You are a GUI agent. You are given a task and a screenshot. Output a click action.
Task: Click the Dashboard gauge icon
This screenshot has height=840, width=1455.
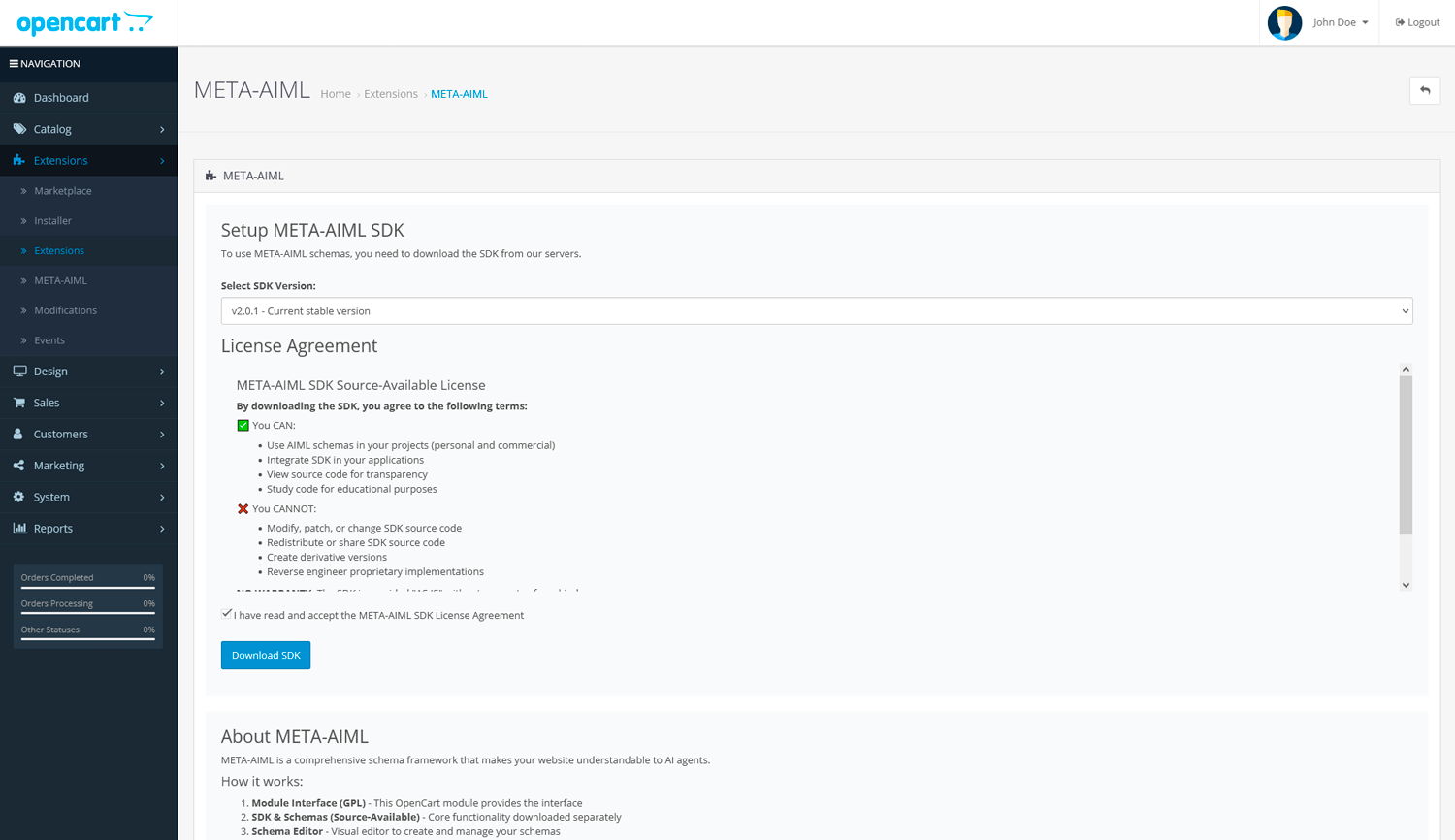point(19,98)
